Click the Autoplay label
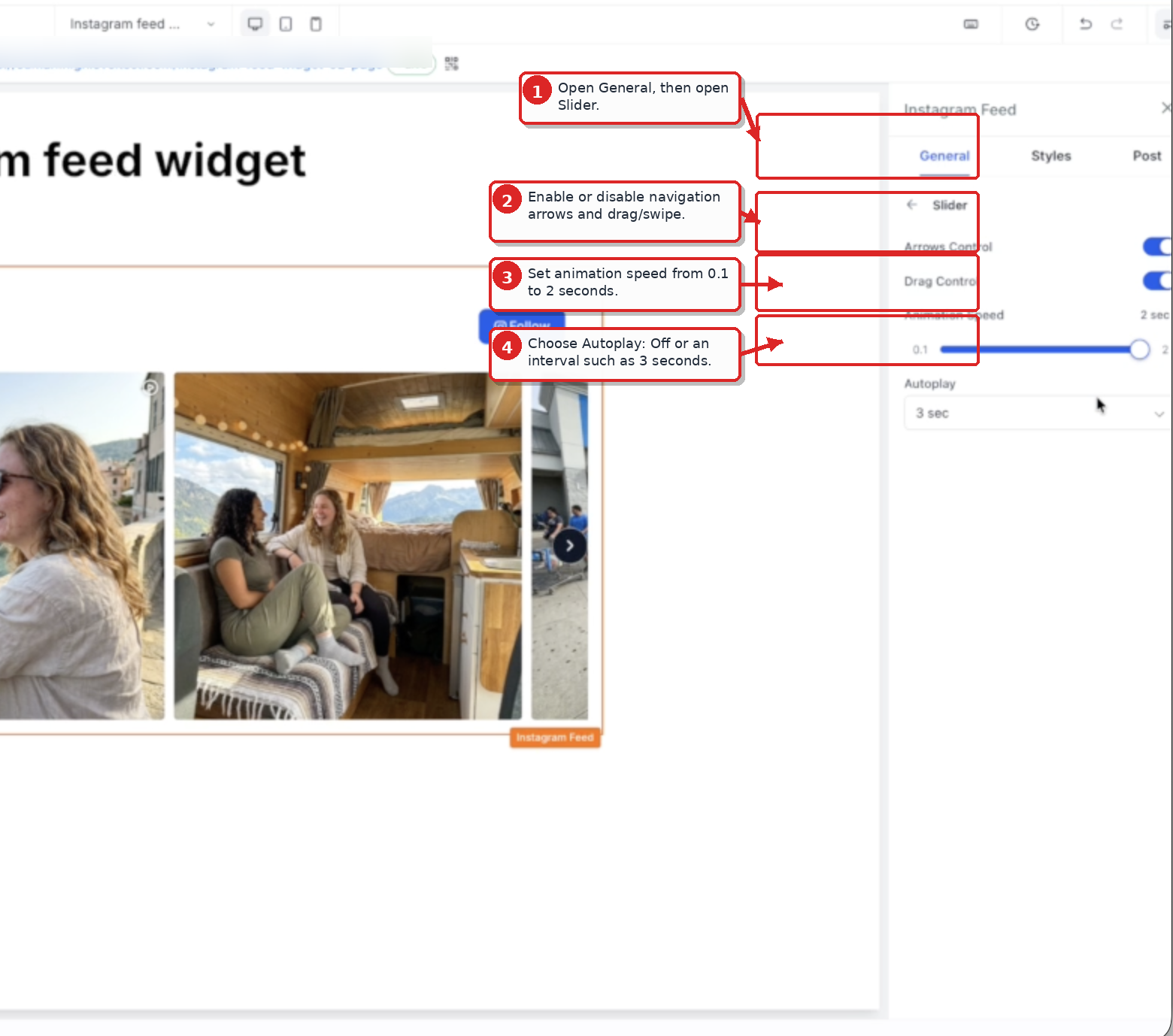This screenshot has height=1036, width=1173. point(930,383)
